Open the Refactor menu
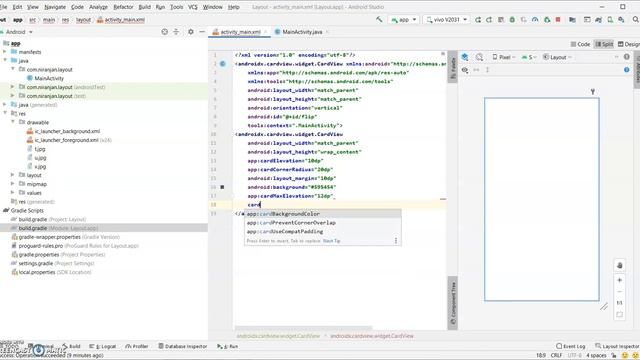The width and height of the screenshot is (640, 360). 123,7
